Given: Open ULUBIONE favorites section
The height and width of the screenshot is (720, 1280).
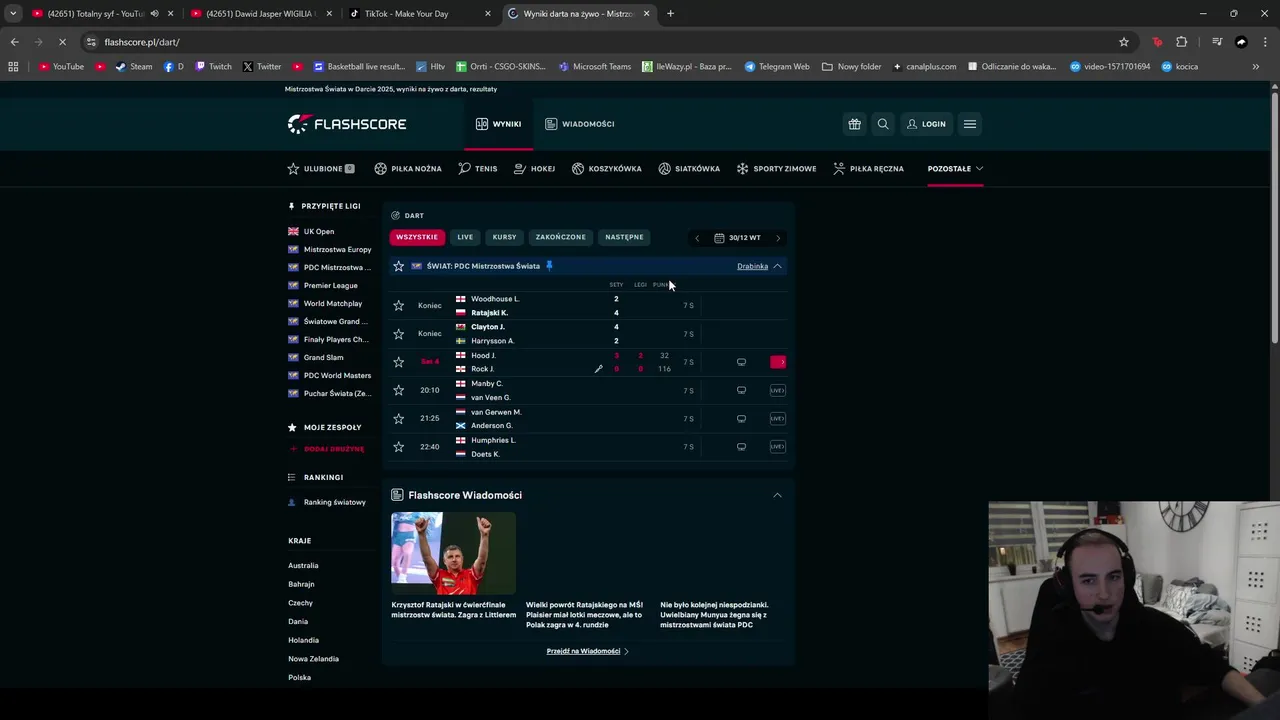Looking at the screenshot, I should pyautogui.click(x=321, y=169).
